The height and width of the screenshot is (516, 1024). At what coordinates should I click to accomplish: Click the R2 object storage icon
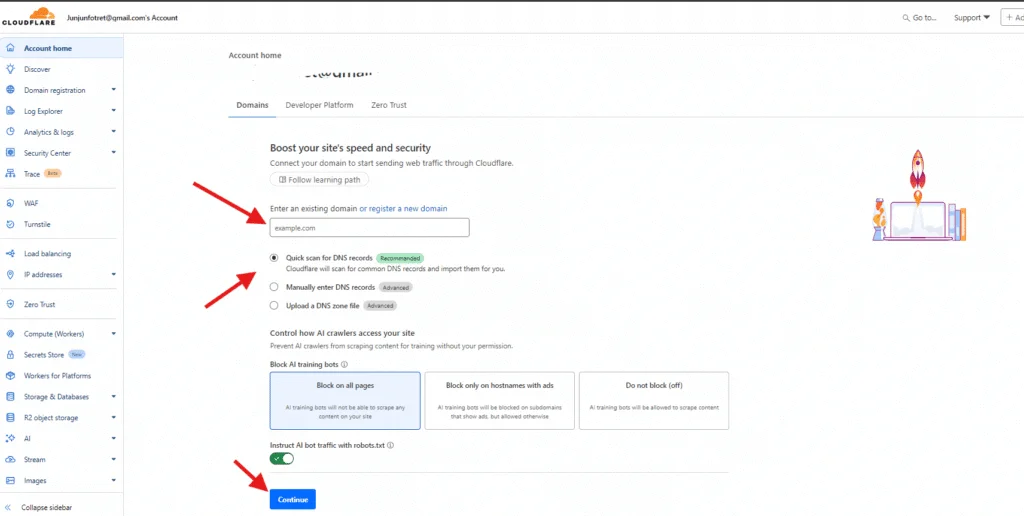[x=10, y=417]
